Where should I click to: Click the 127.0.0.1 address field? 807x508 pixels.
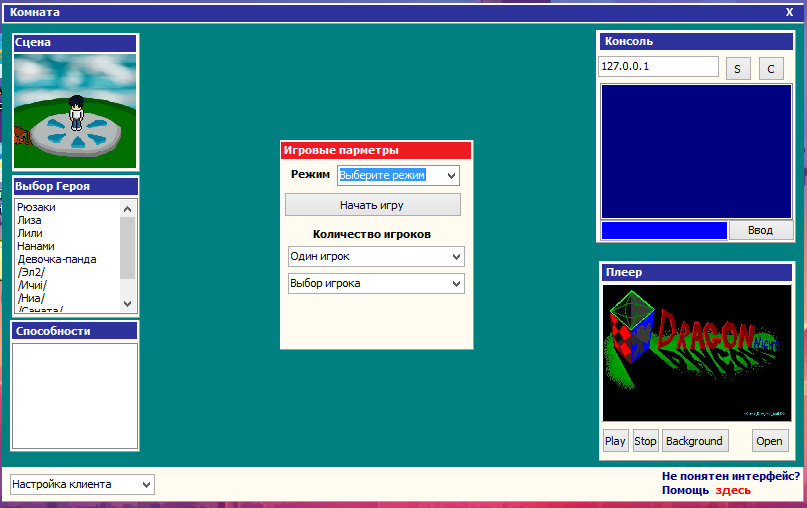coord(658,66)
